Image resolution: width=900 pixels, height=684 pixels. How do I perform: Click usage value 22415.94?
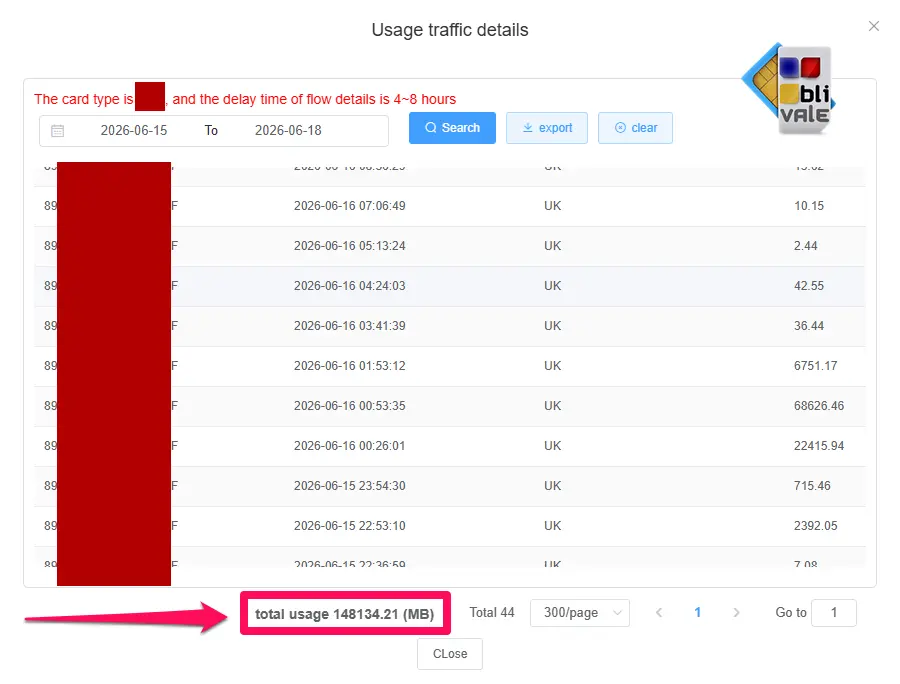(819, 446)
